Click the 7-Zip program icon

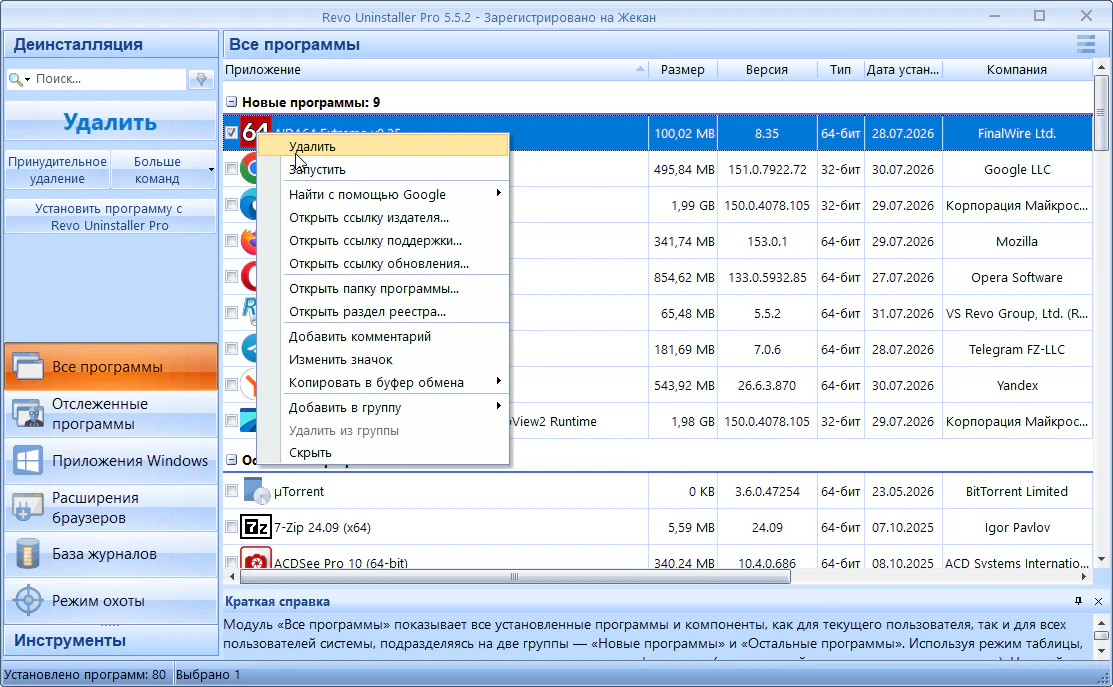click(256, 527)
